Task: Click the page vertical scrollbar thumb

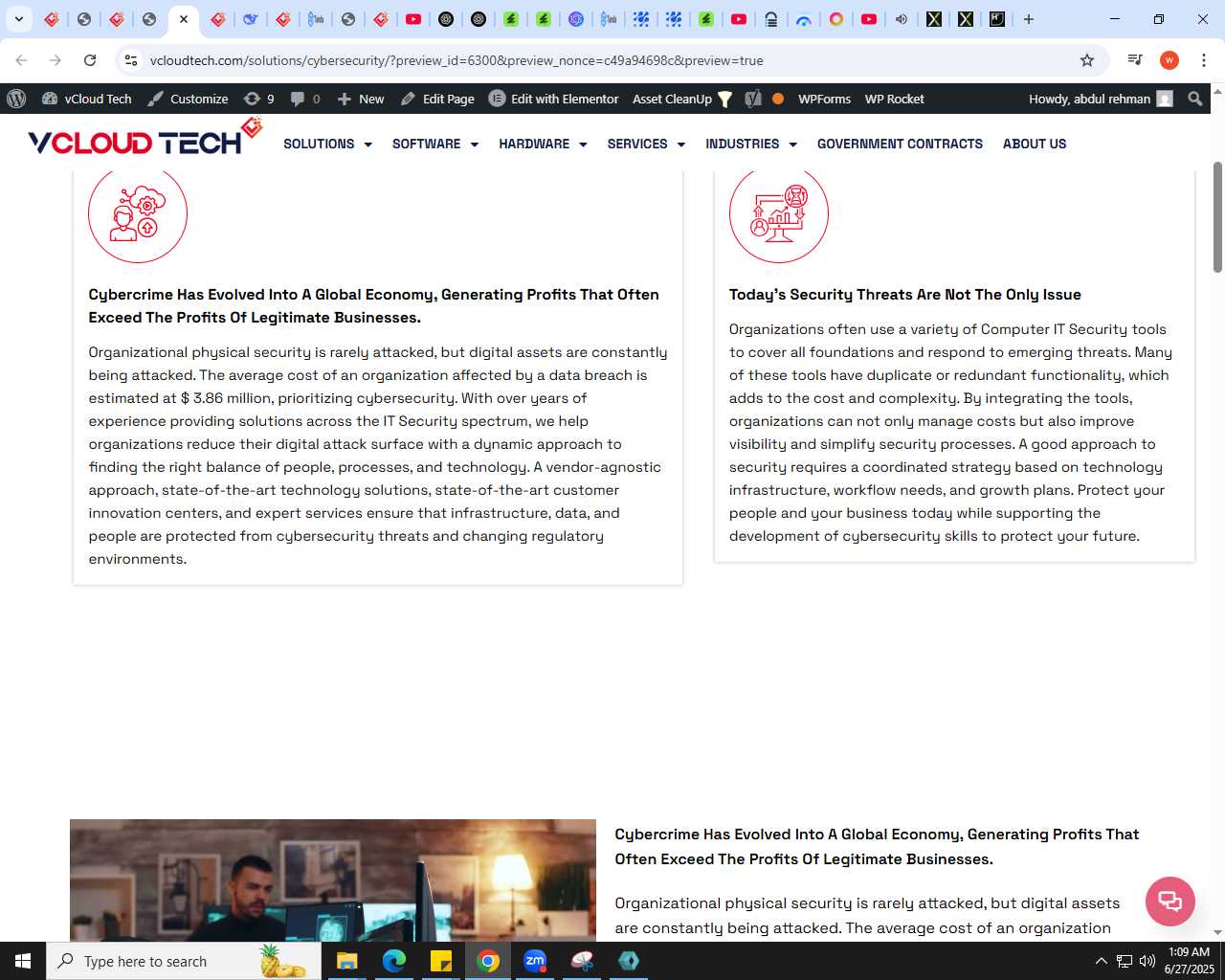Action: pos(1217,216)
